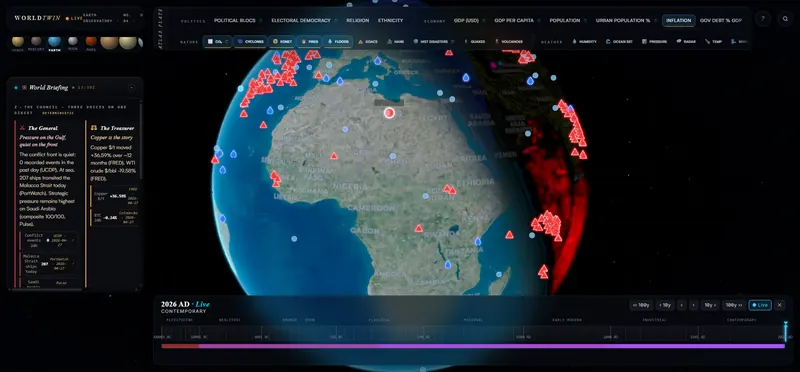Enable the Radar weather layer
This screenshot has height=372, width=800.
click(686, 41)
